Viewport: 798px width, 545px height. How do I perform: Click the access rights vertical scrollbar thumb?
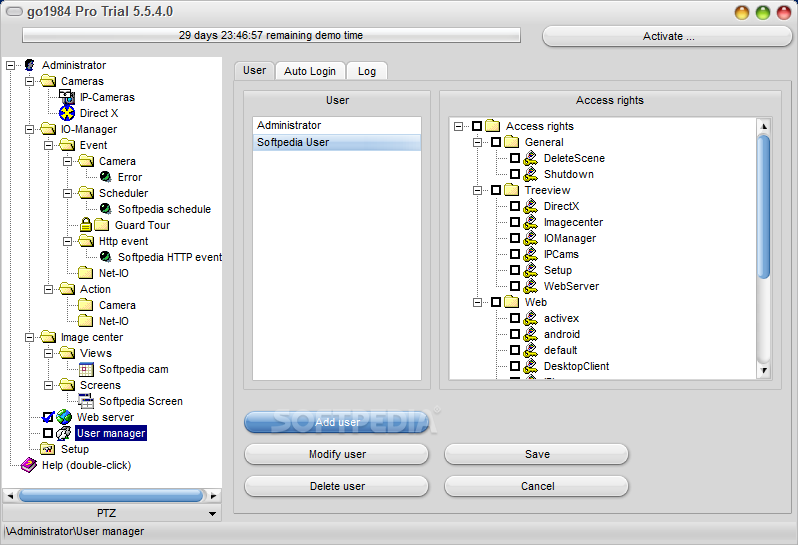click(x=763, y=206)
